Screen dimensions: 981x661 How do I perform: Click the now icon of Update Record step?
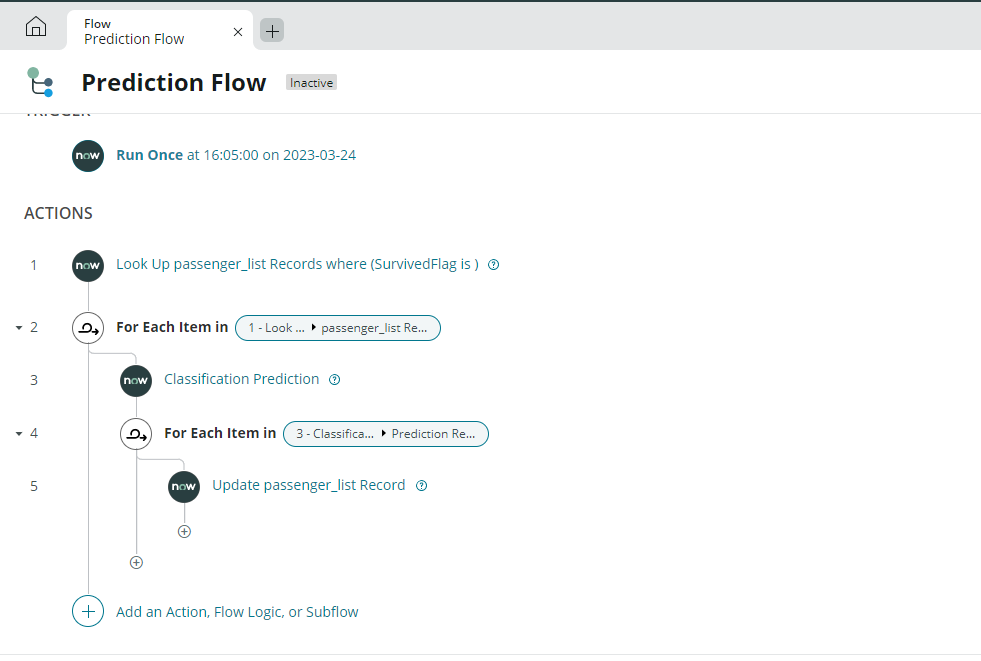[184, 487]
